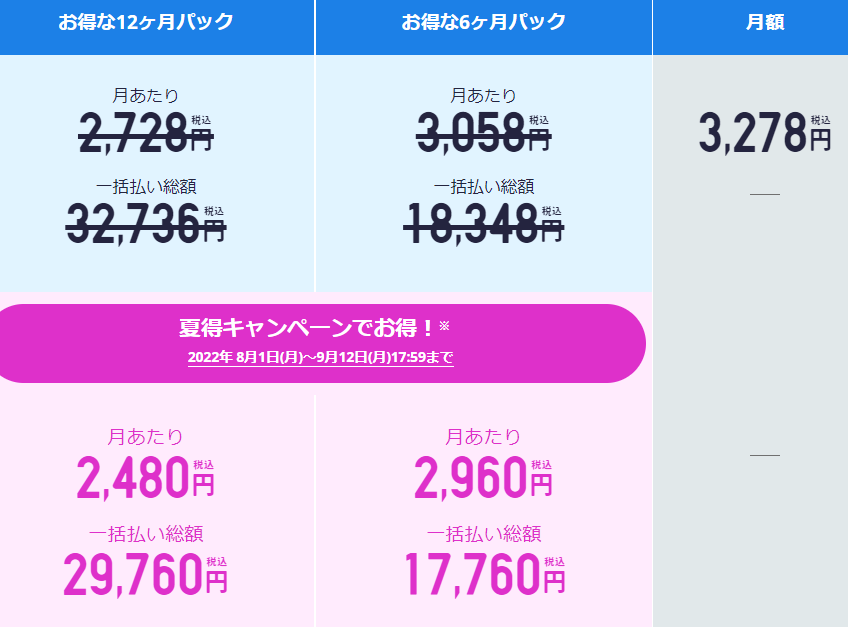848x627 pixels.
Task: Open the 夏得キャンペーンでお得！ banner
Action: click(322, 344)
